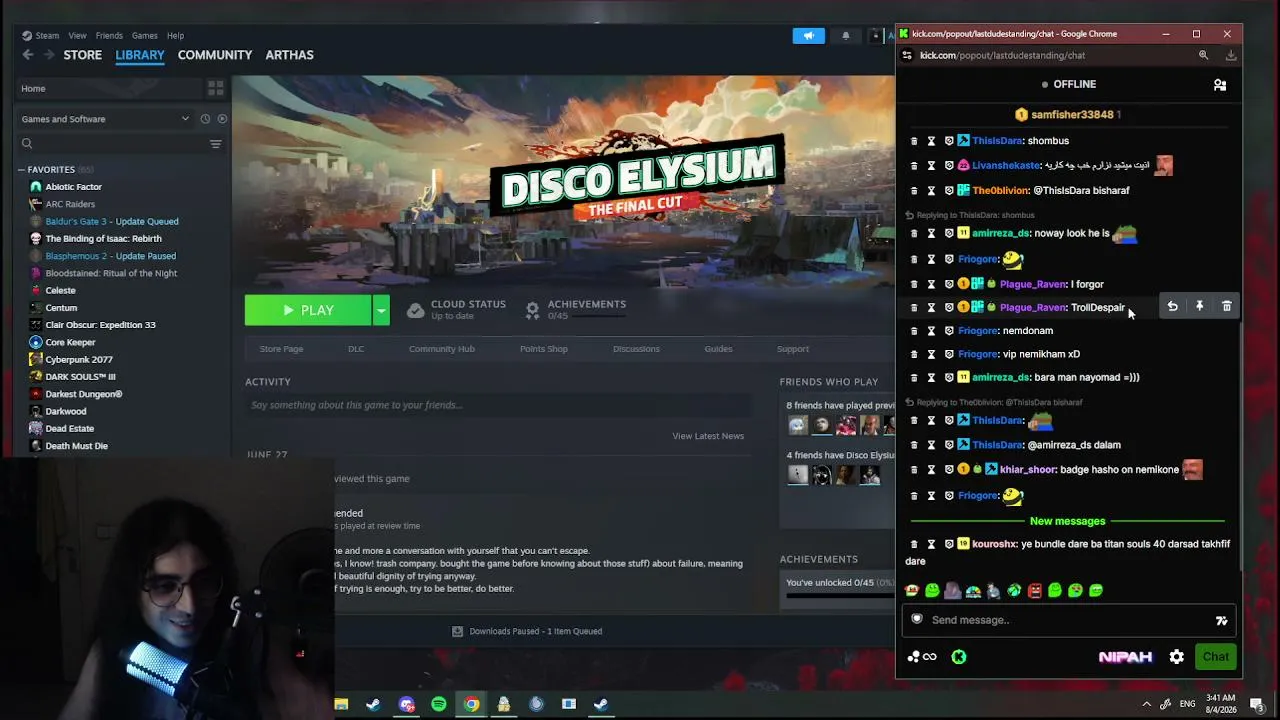
Task: Open Disco Elysium achievements trophy icon
Action: (532, 310)
